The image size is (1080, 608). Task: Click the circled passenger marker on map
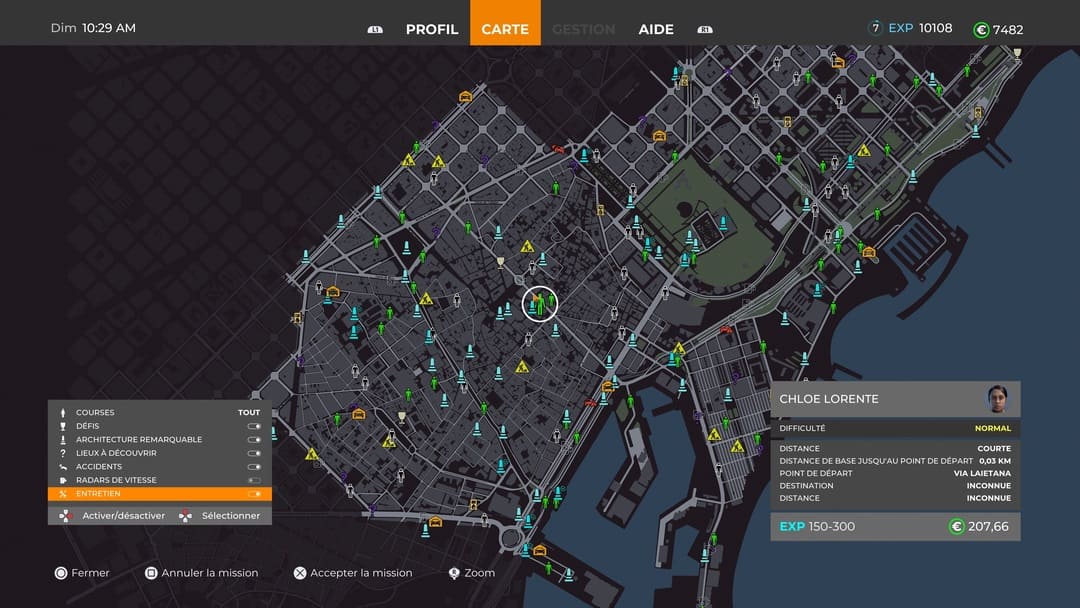coord(540,304)
